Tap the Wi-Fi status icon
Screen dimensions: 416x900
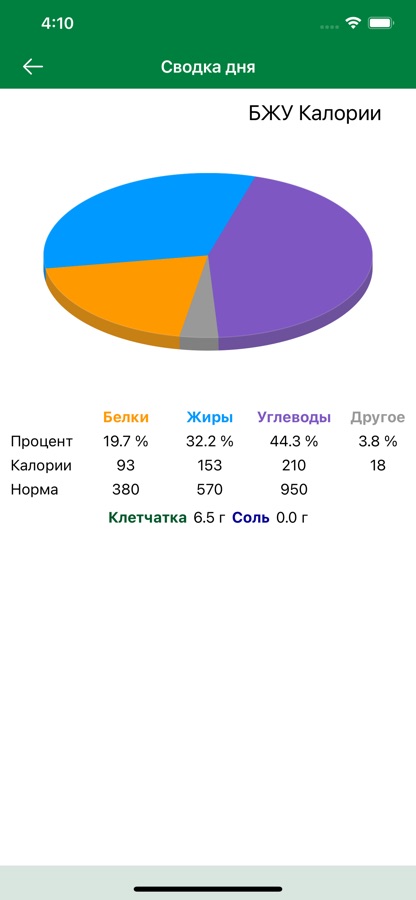(x=352, y=23)
